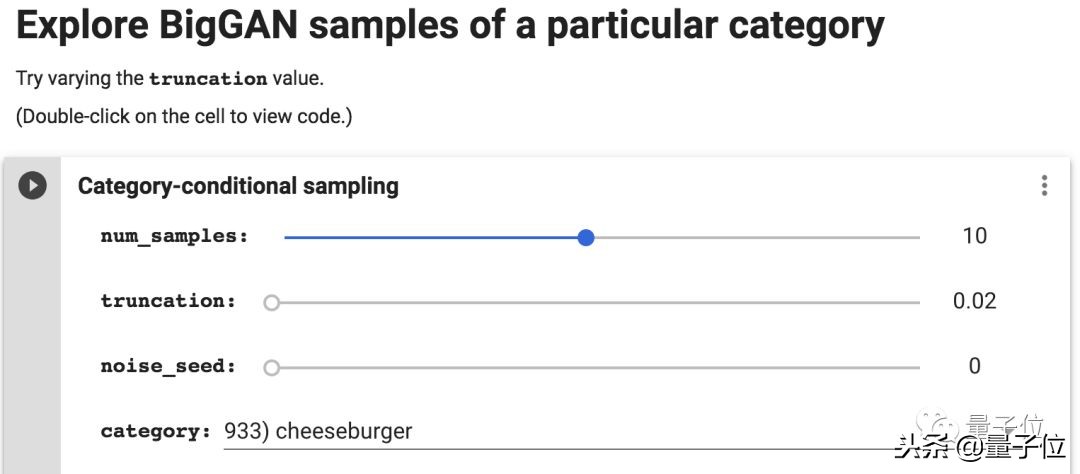The height and width of the screenshot is (474, 1080).
Task: Click the Explore BigGAN samples heading
Action: tap(450, 27)
